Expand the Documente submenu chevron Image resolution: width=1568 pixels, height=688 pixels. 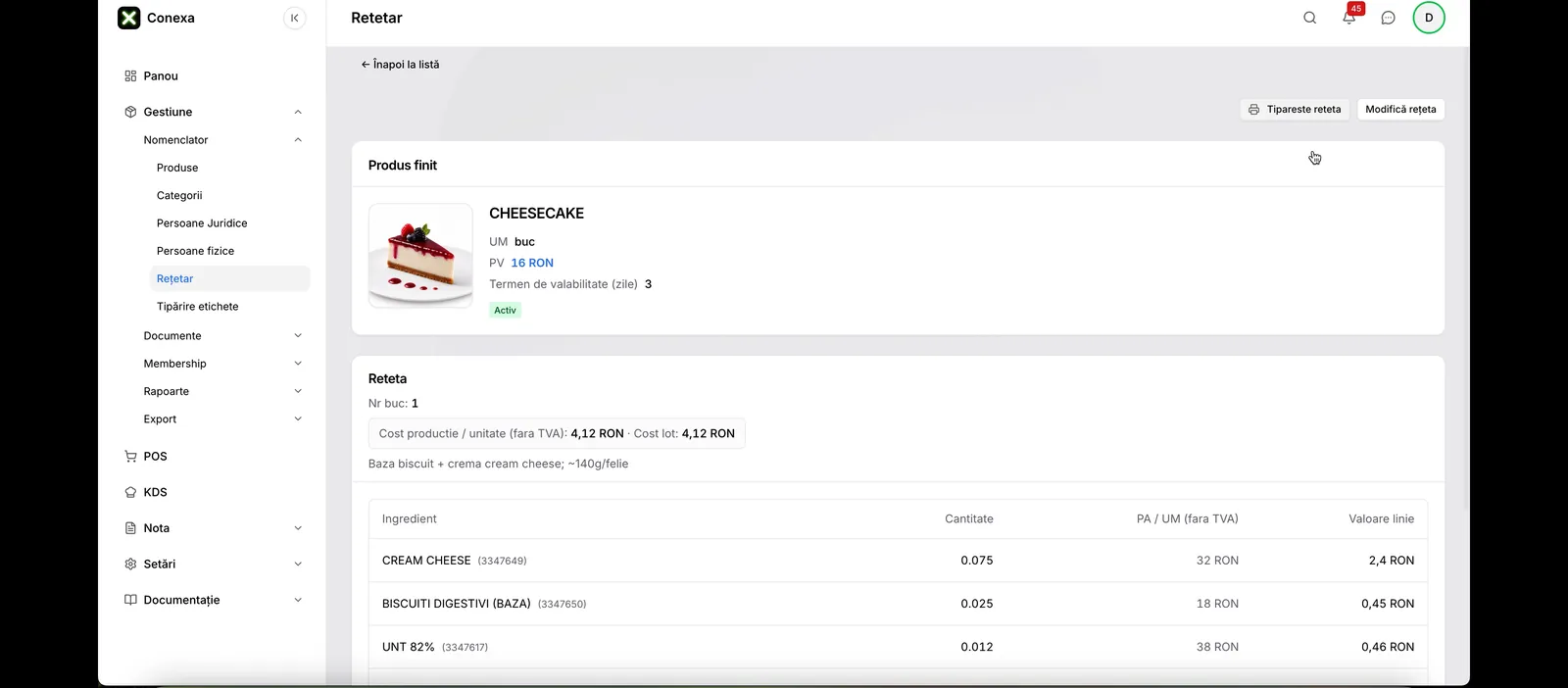[298, 335]
